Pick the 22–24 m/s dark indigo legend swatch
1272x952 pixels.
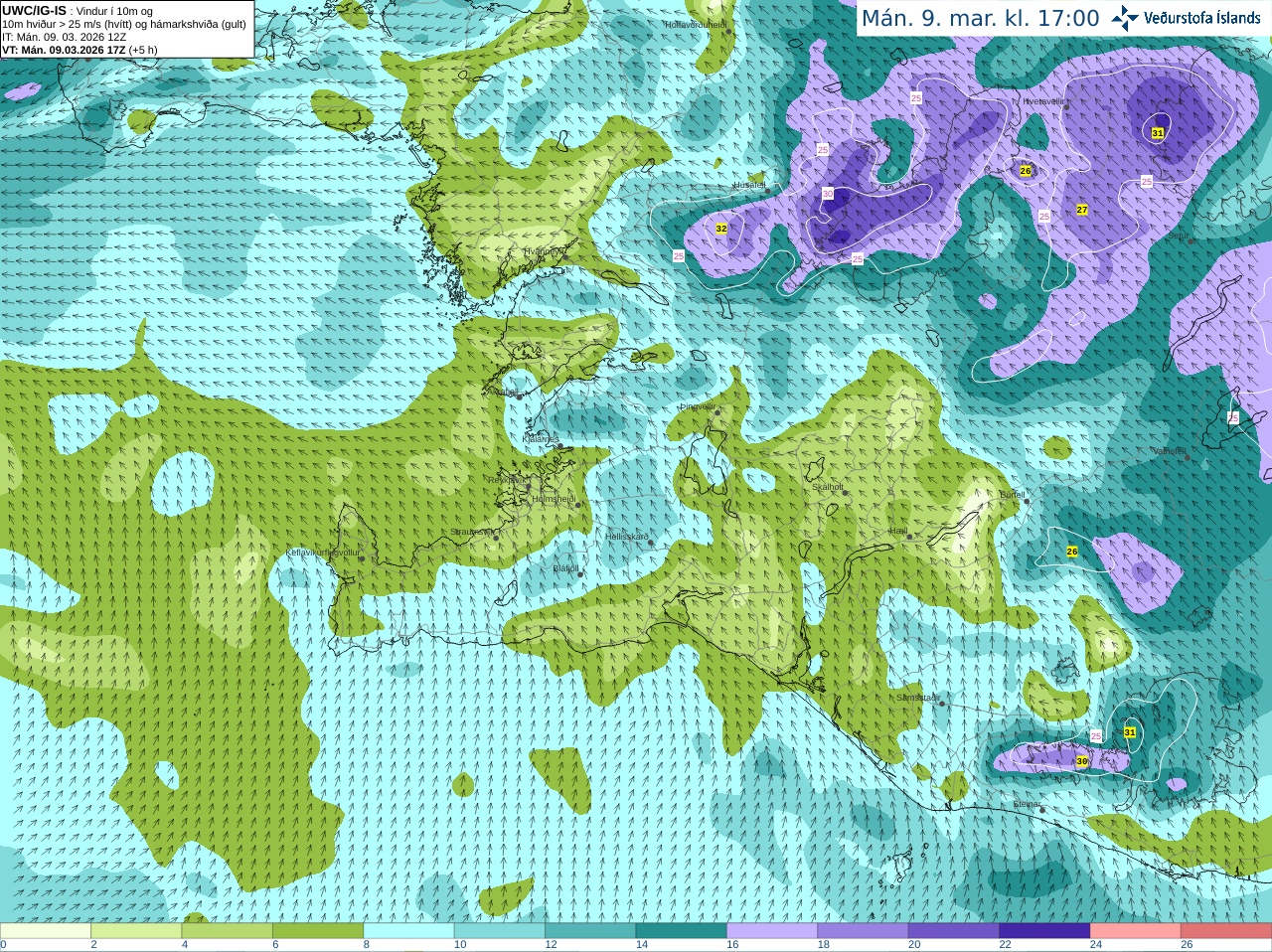[1044, 931]
